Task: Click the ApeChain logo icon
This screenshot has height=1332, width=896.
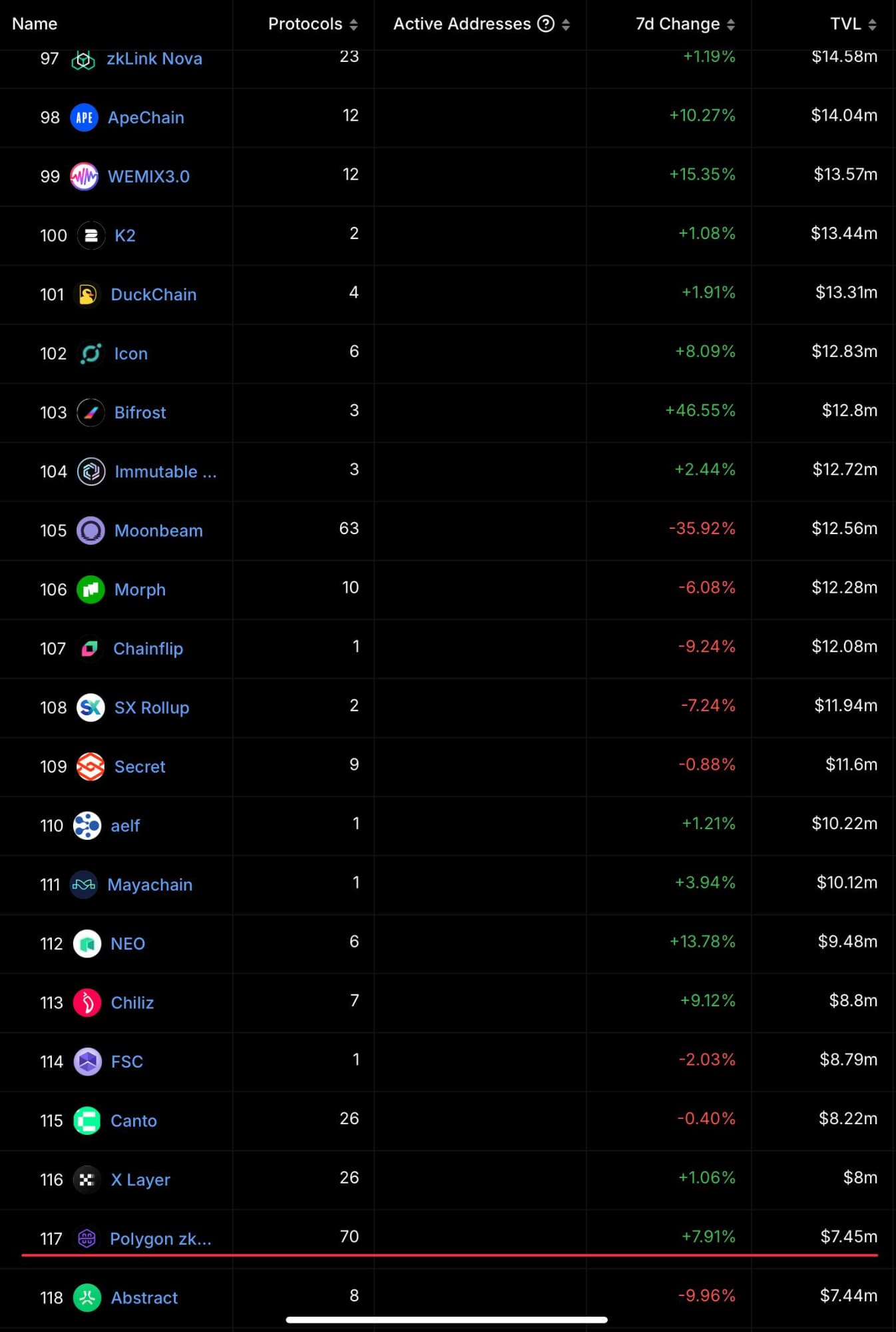Action: click(x=84, y=118)
